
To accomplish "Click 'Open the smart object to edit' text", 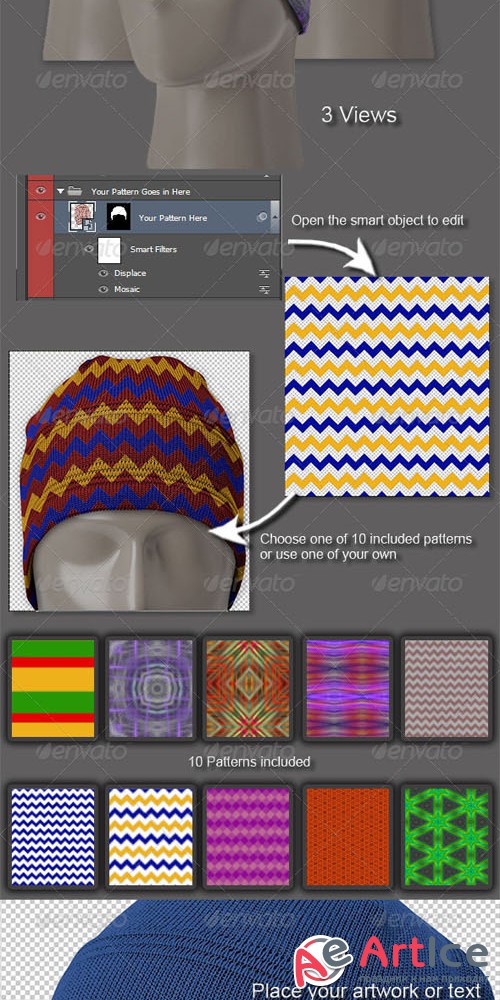I will pos(378,221).
